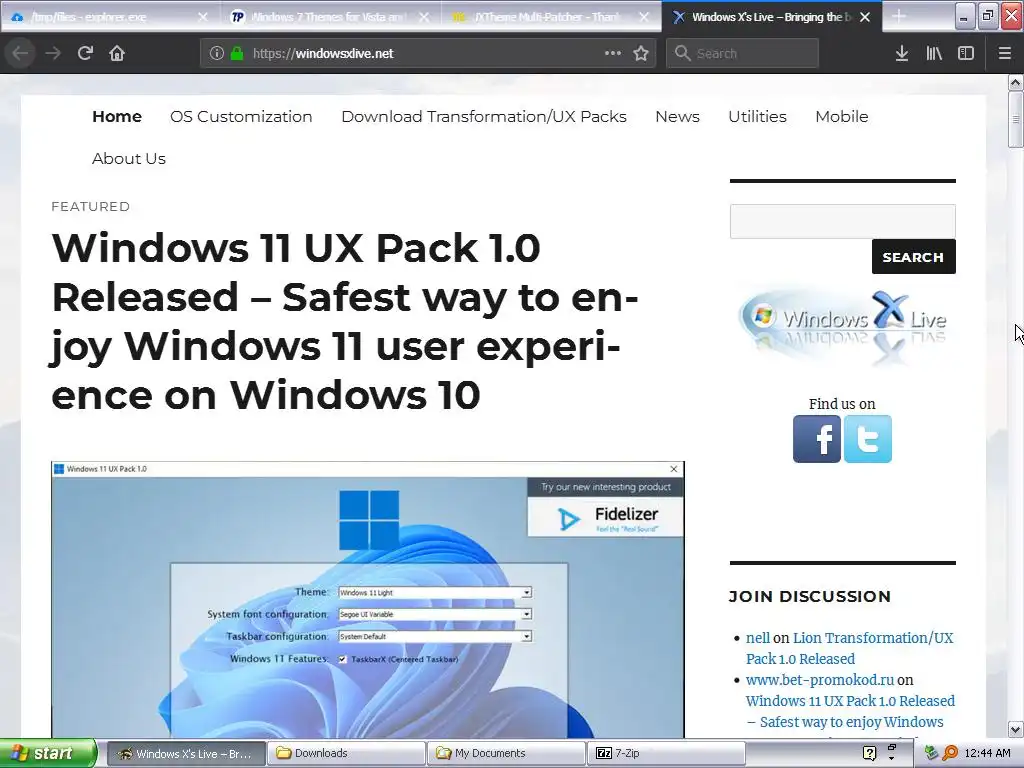Viewport: 1024px width, 768px height.
Task: Open Windows 11 UX Pack 1.0 Released comment link
Action: [x=850, y=711]
